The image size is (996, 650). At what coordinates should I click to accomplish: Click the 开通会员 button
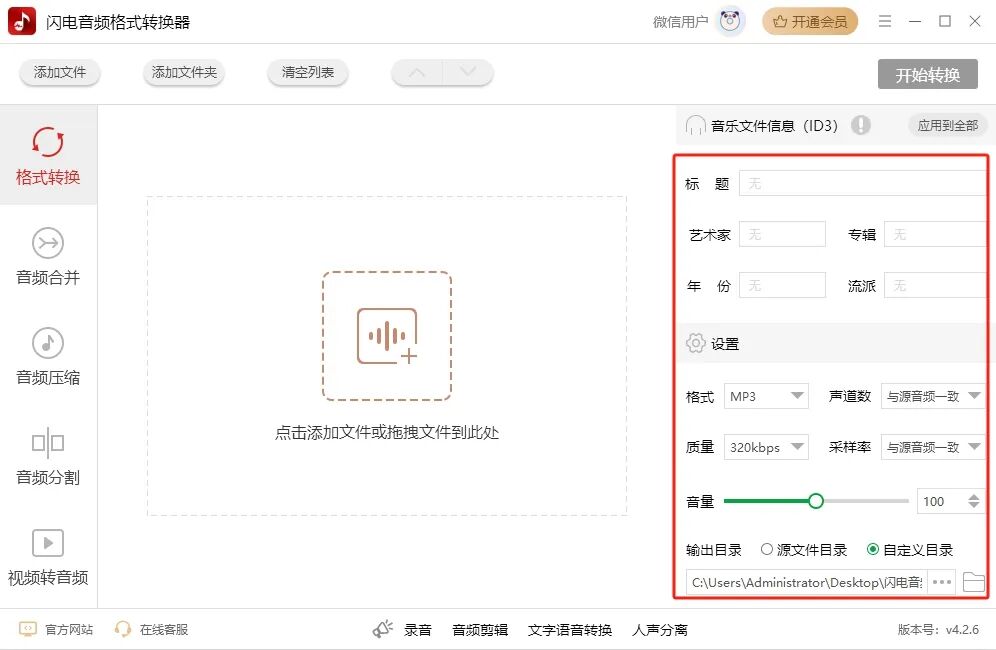click(x=810, y=22)
